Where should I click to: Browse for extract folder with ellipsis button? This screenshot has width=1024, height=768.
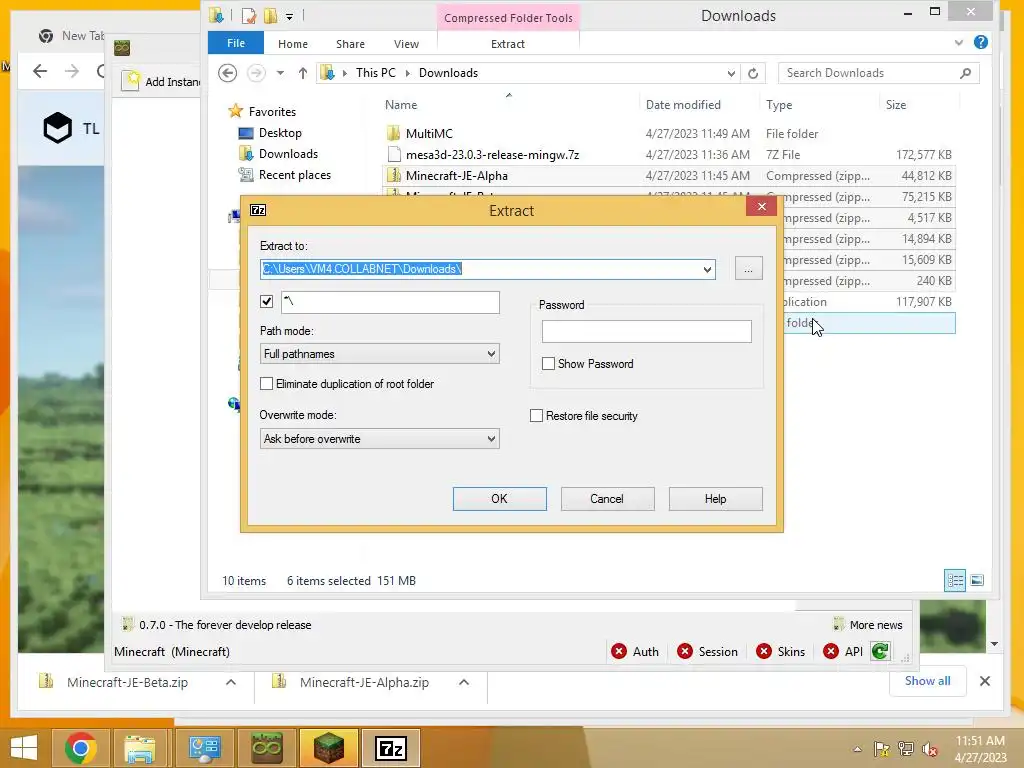tap(748, 269)
